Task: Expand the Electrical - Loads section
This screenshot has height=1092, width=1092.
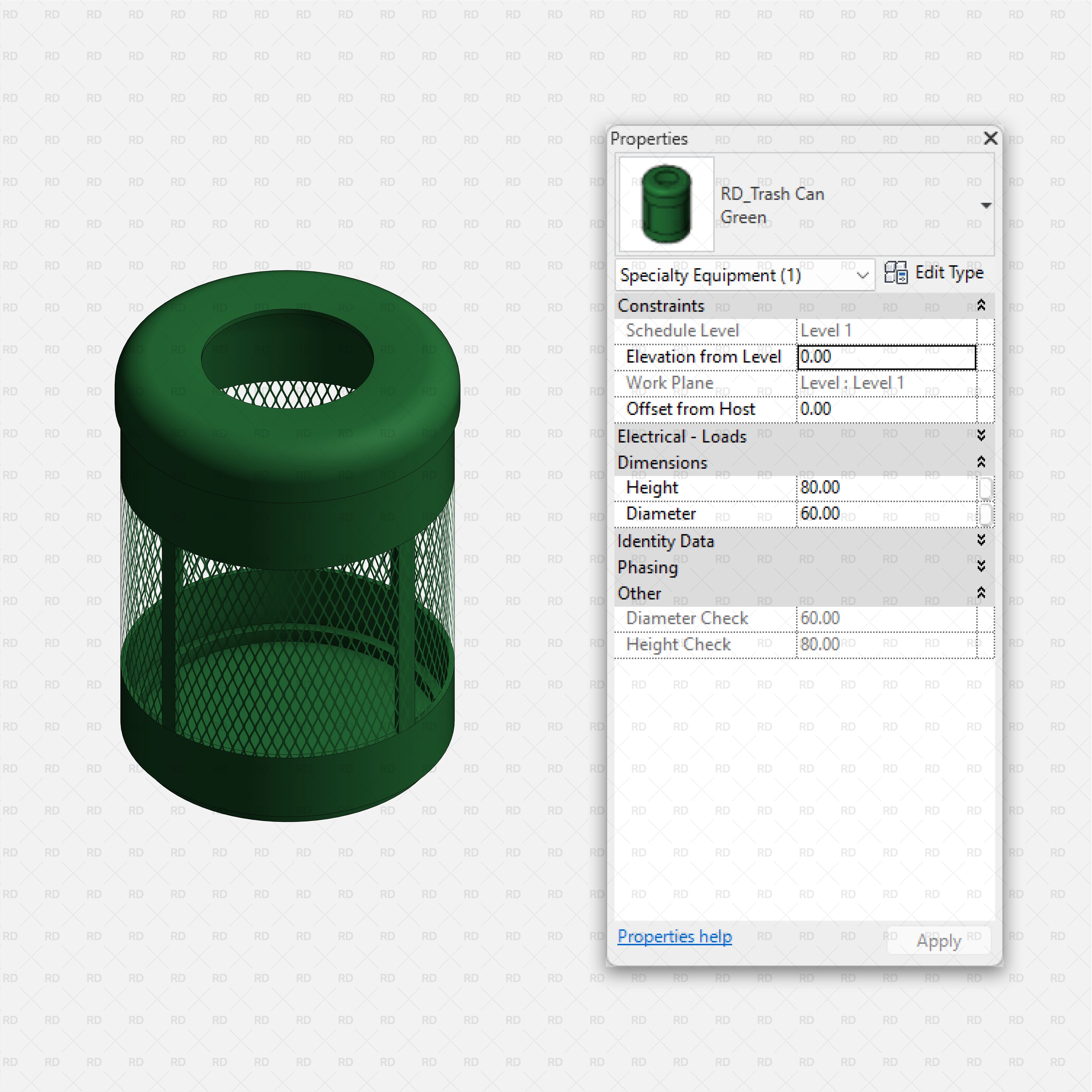Action: [x=981, y=435]
